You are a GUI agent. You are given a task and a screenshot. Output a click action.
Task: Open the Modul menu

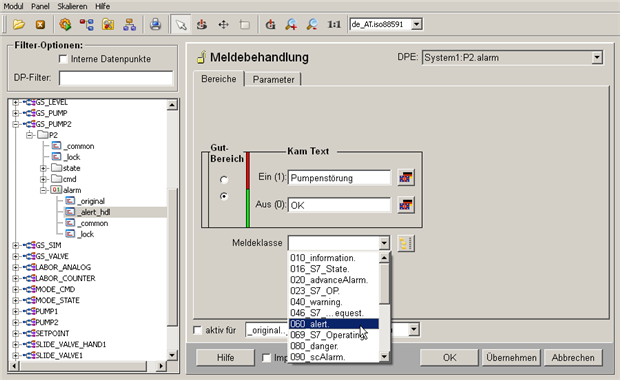[13, 6]
